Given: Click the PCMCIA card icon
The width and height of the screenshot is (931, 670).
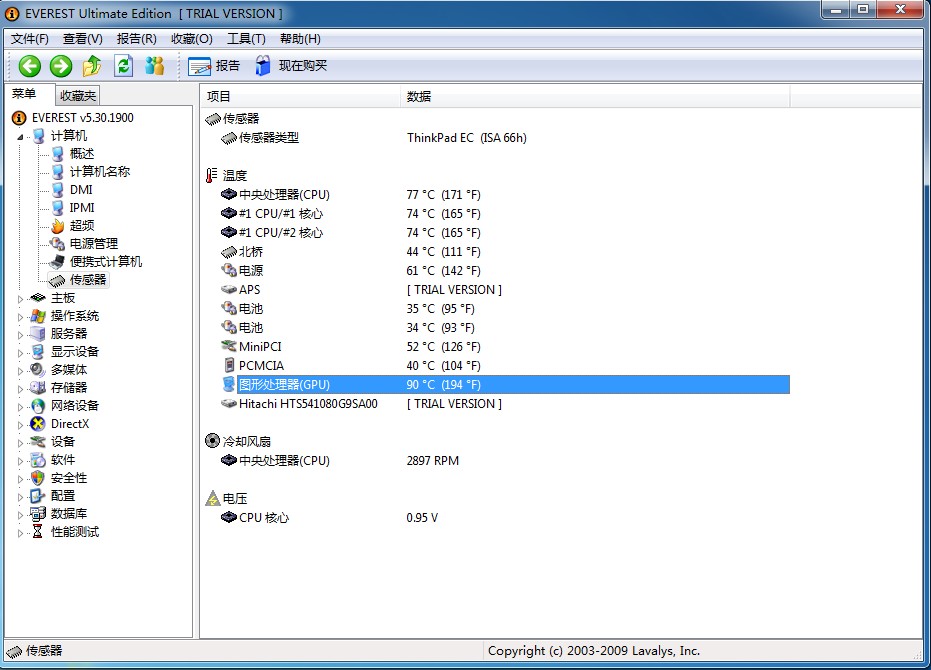Looking at the screenshot, I should (229, 365).
